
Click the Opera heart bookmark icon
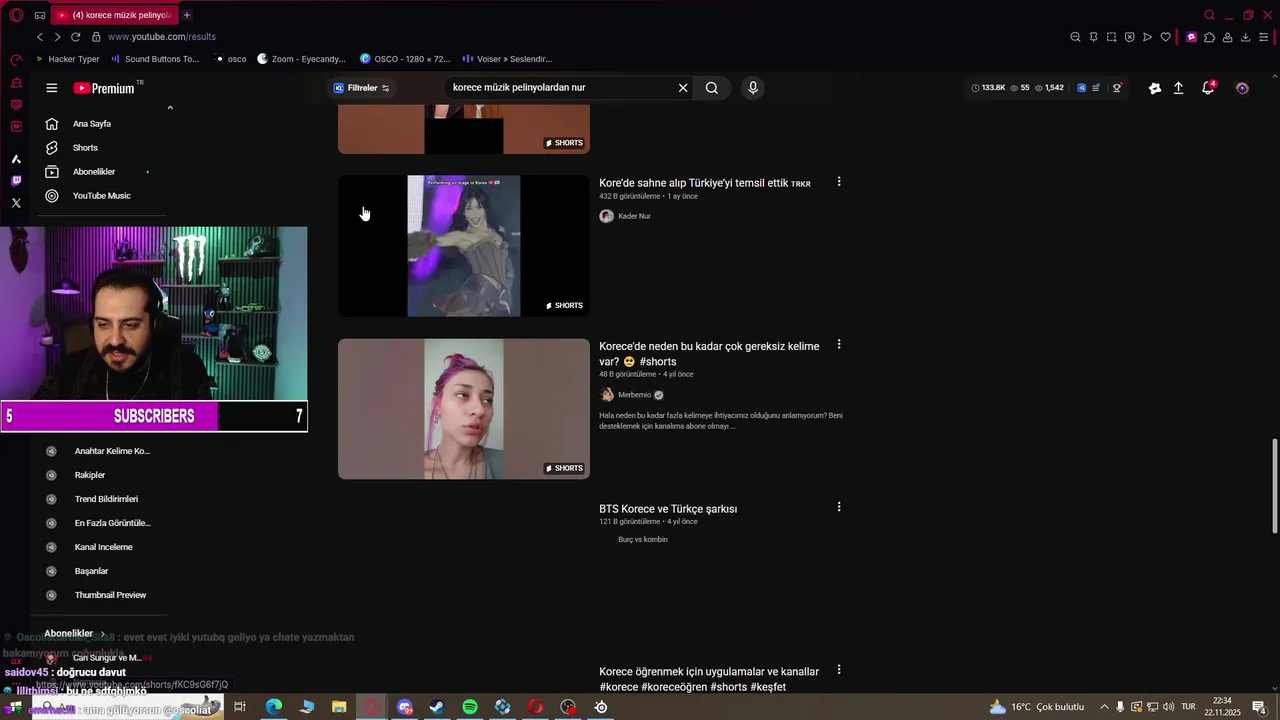pos(1165,37)
